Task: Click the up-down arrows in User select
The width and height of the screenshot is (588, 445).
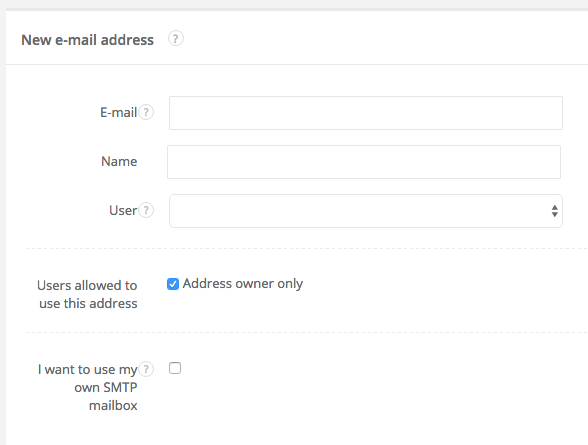Action: [554, 211]
